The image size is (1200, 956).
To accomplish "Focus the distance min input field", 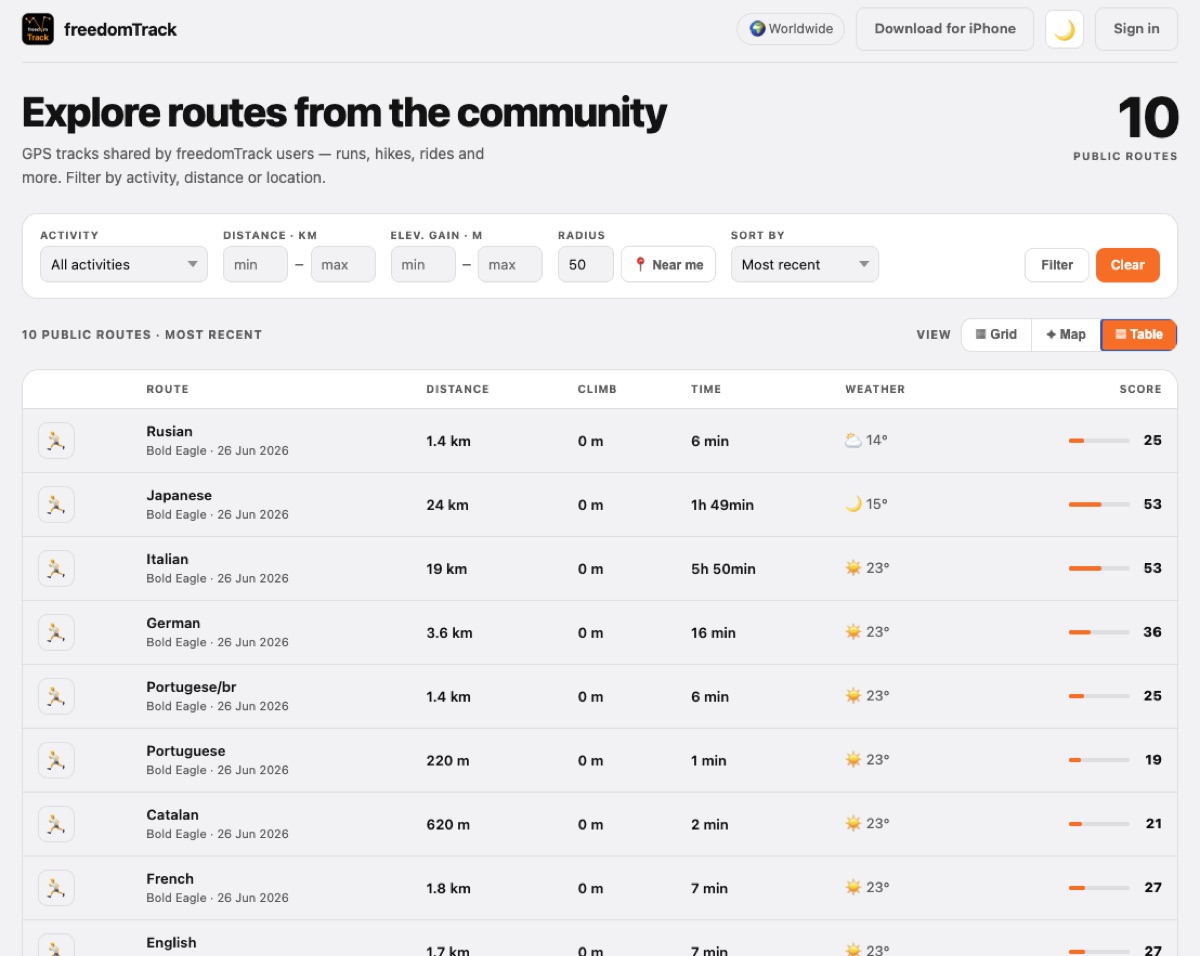I will coord(255,265).
